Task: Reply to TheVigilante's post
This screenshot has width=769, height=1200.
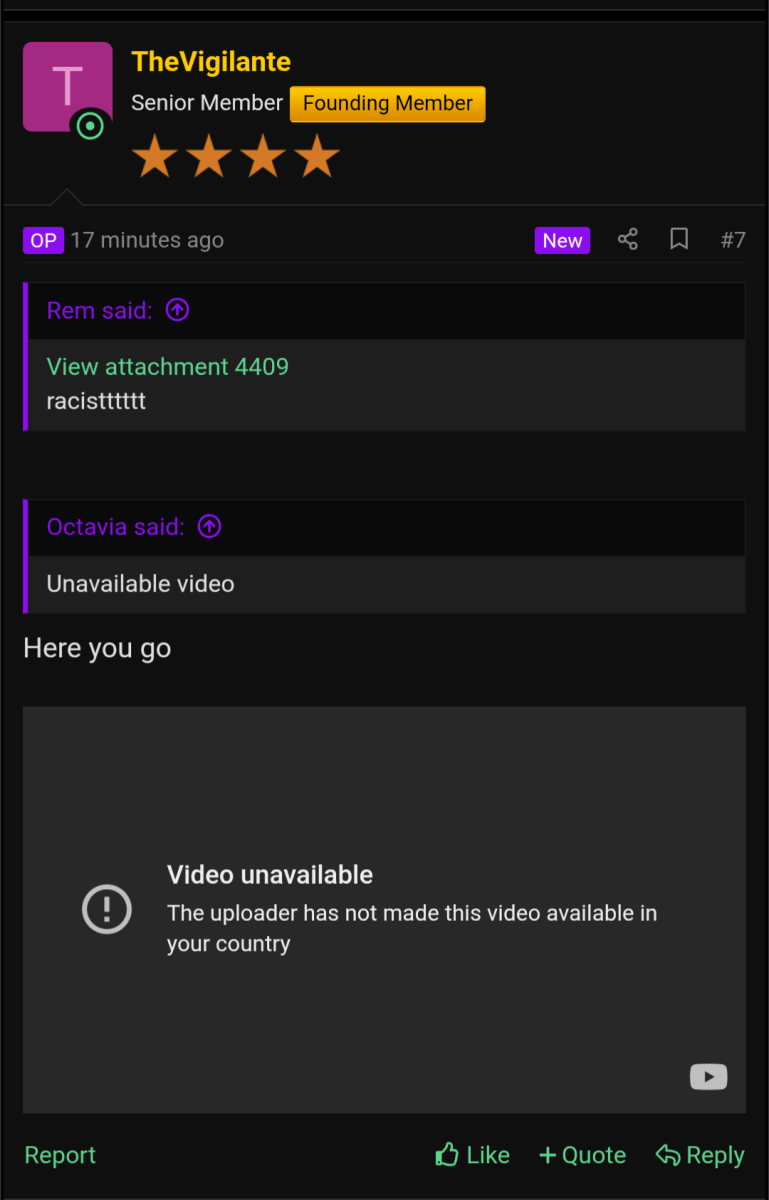Action: tap(700, 1155)
